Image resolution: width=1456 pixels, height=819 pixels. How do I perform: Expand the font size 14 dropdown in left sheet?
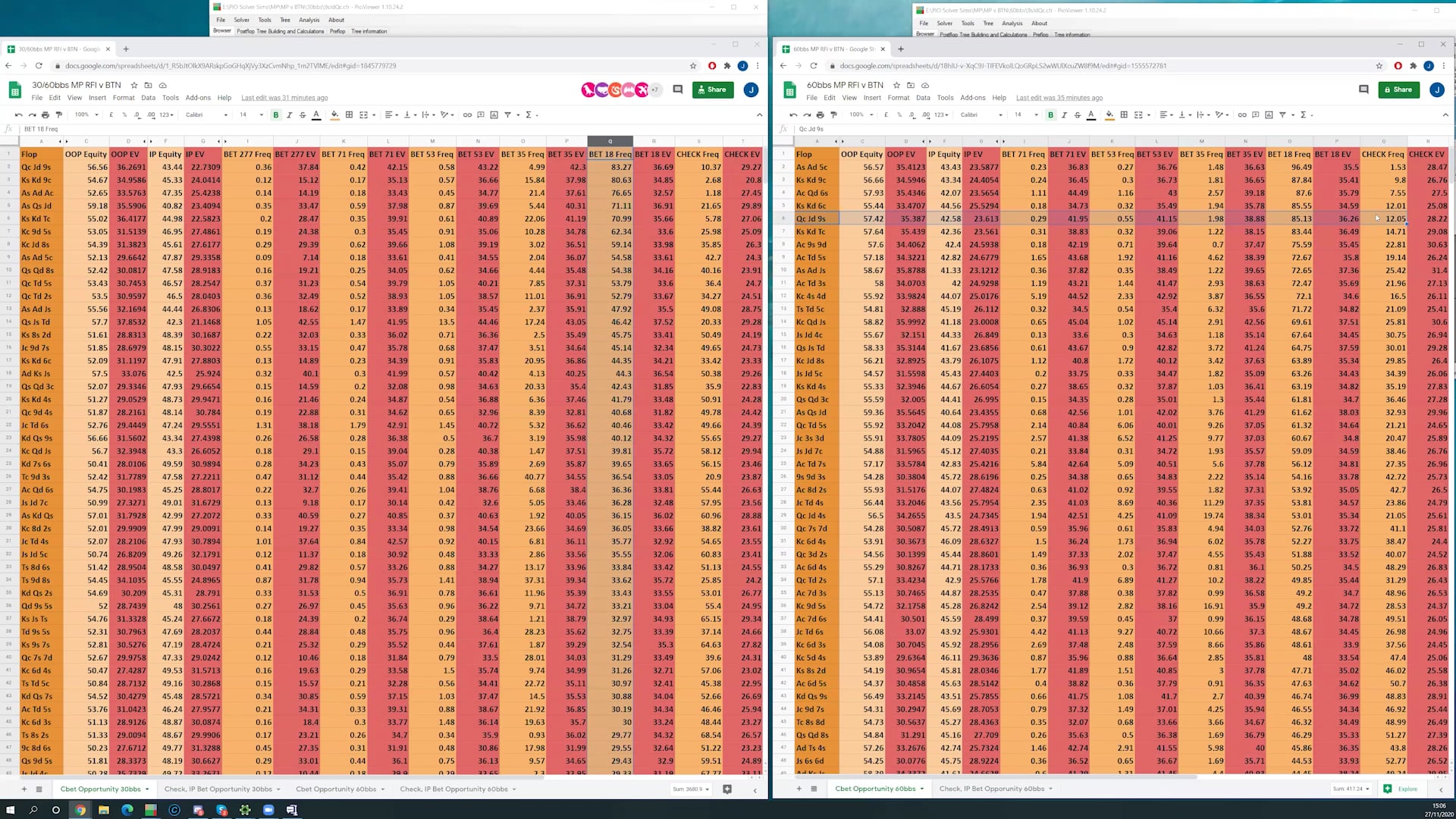(x=251, y=115)
